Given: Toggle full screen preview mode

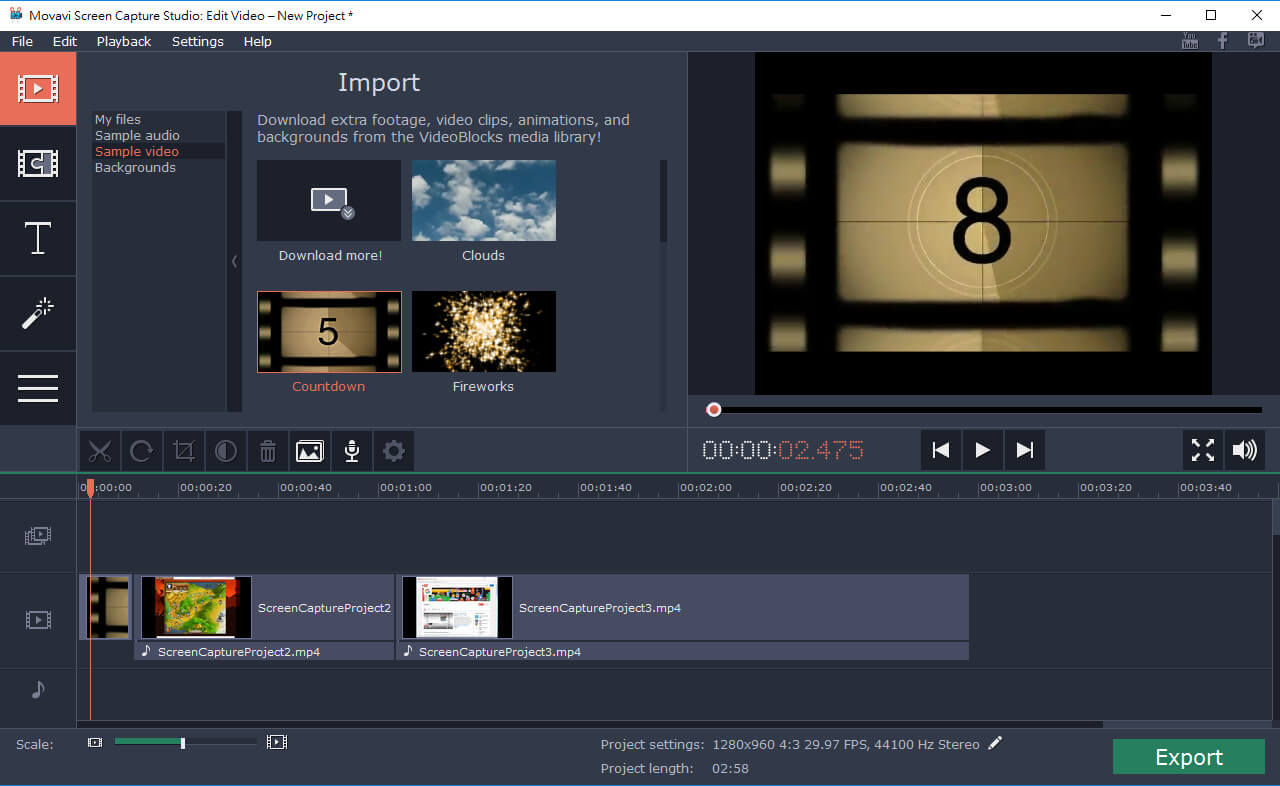Looking at the screenshot, I should click(1202, 450).
